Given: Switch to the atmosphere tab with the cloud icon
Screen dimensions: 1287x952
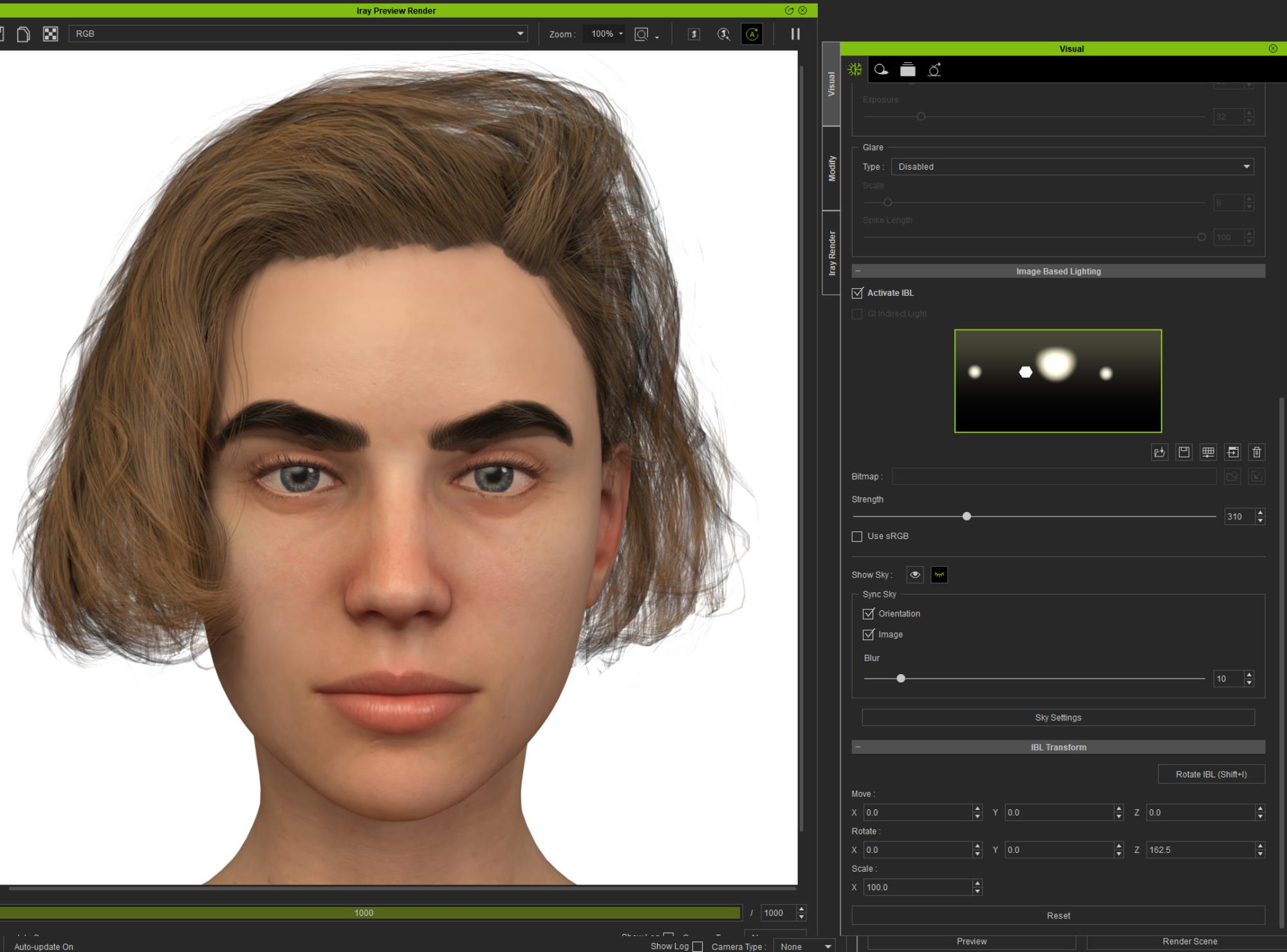Looking at the screenshot, I should 882,69.
